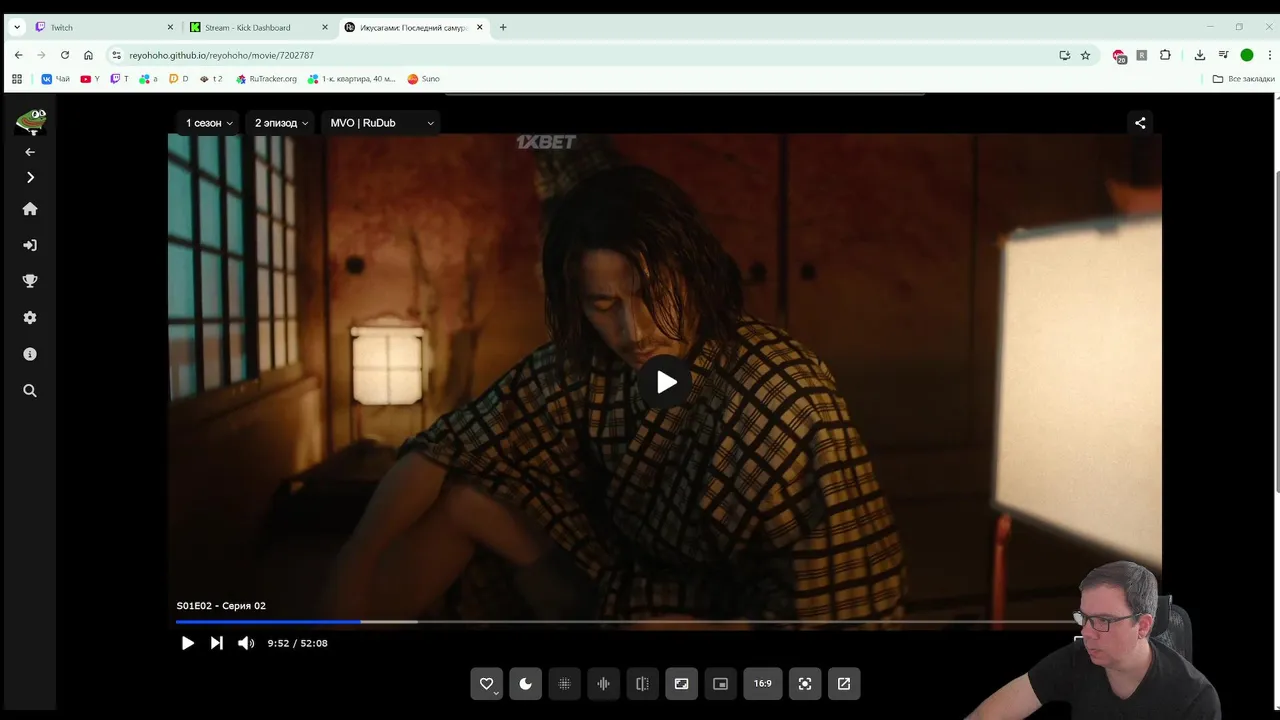Enter fullscreen focus mode
Screen dimensions: 1280x720
(805, 684)
